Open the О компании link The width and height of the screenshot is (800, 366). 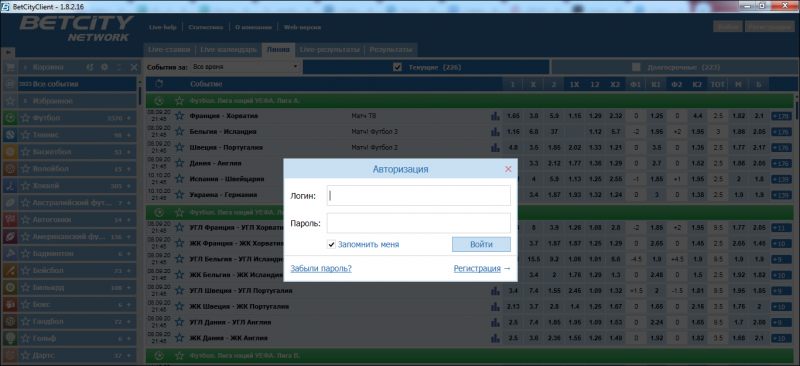click(253, 28)
